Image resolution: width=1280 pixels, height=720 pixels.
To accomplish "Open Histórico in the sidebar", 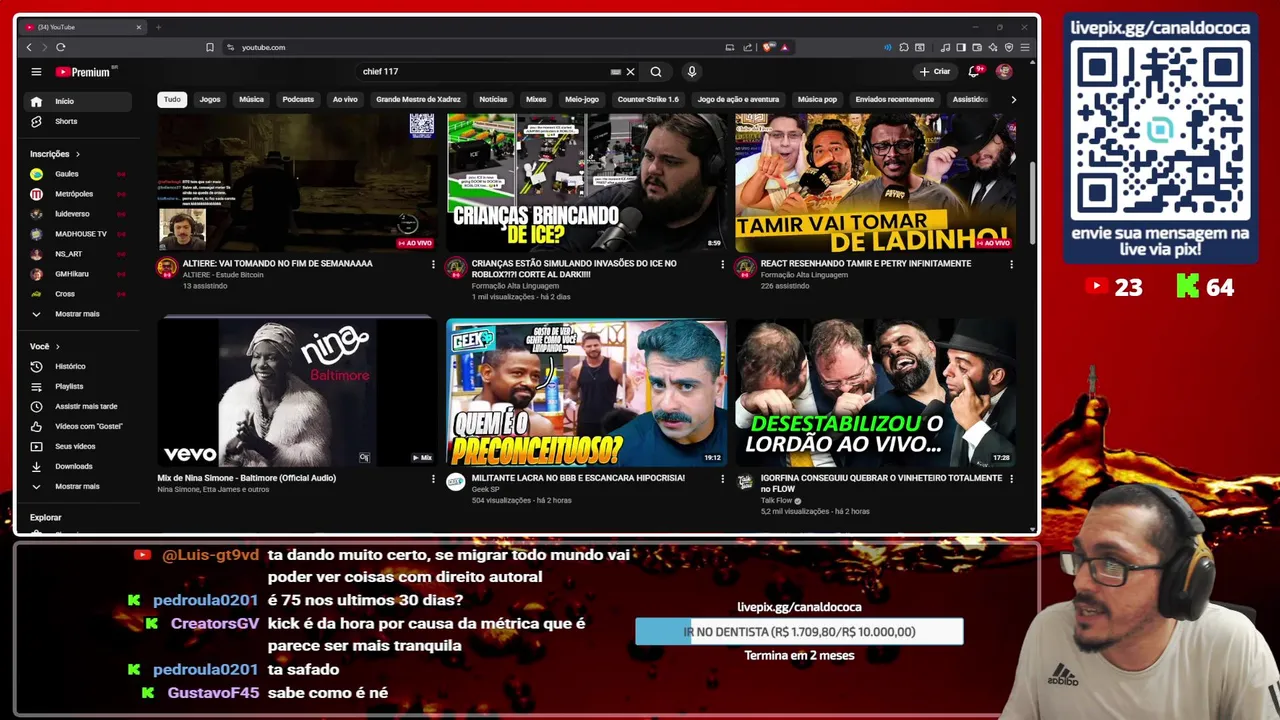I will coord(77,366).
